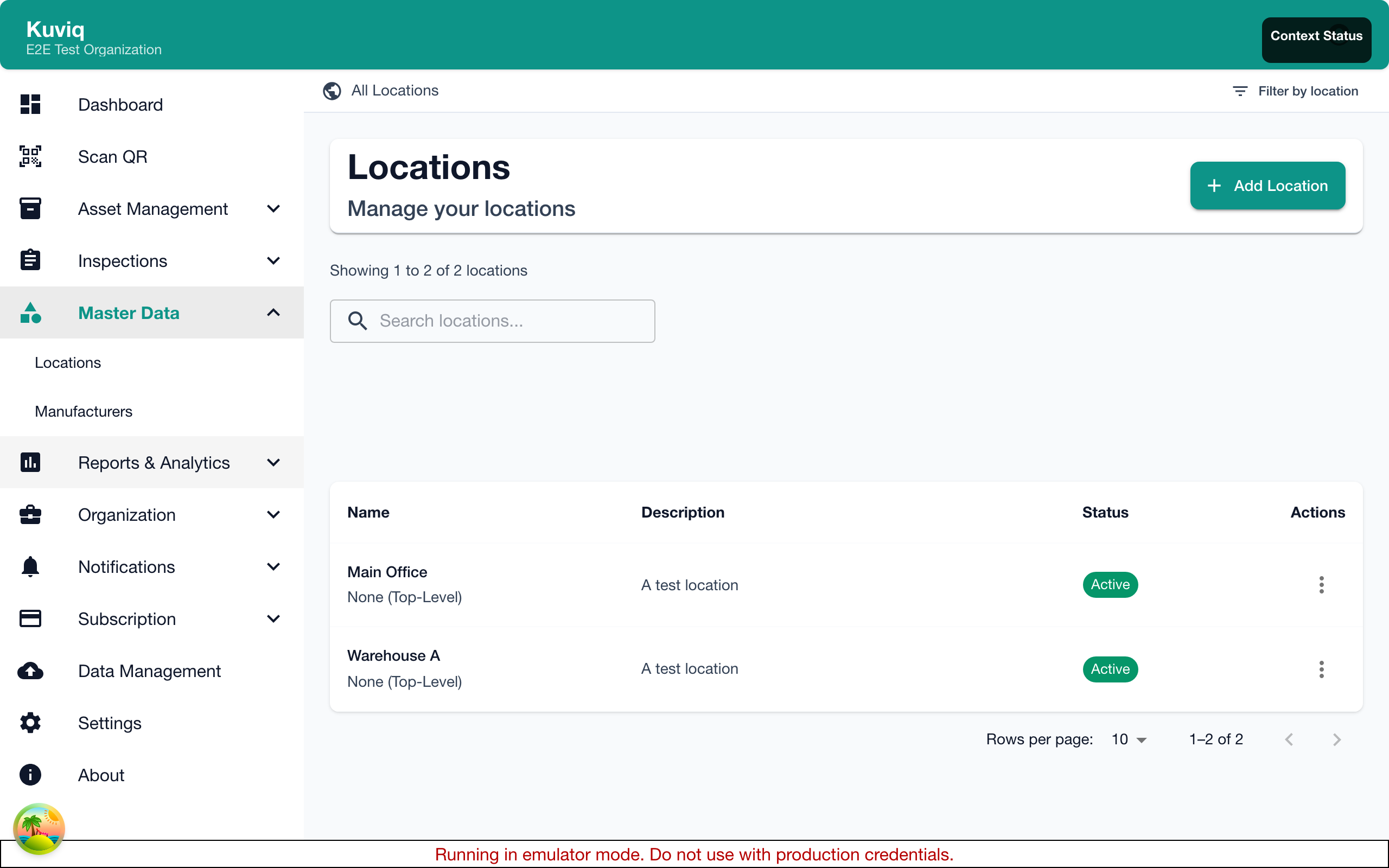
Task: Click the Active status badge for Warehouse A
Action: 1110,669
